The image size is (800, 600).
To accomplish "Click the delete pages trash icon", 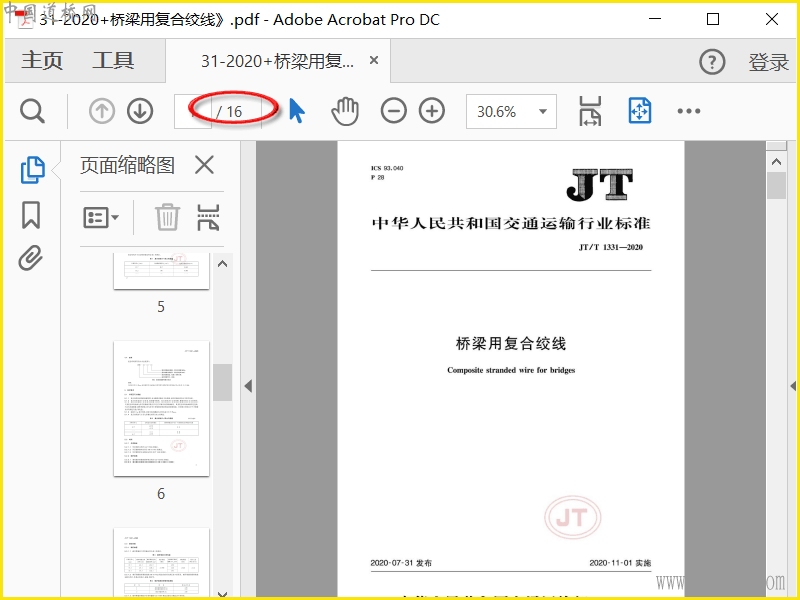I will click(167, 217).
